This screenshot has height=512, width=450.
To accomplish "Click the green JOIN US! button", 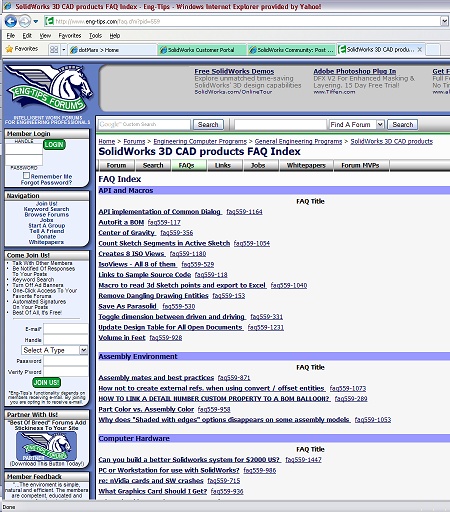I will tap(47, 382).
